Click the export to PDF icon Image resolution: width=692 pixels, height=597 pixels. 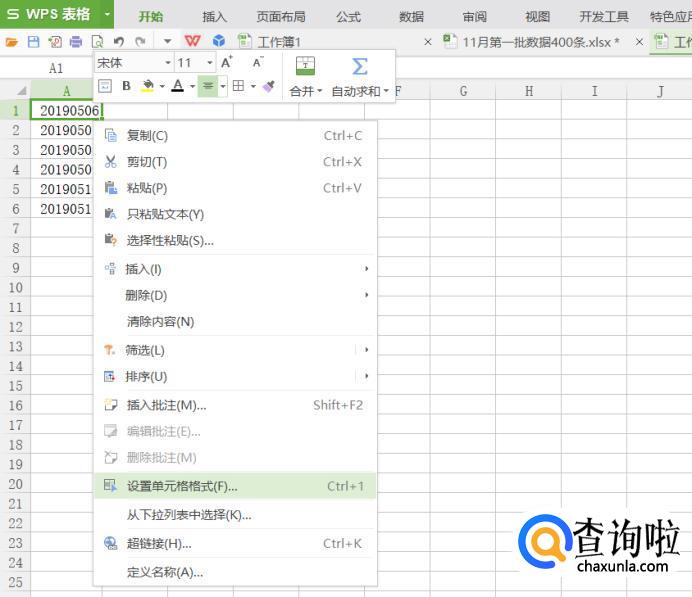(x=55, y=42)
